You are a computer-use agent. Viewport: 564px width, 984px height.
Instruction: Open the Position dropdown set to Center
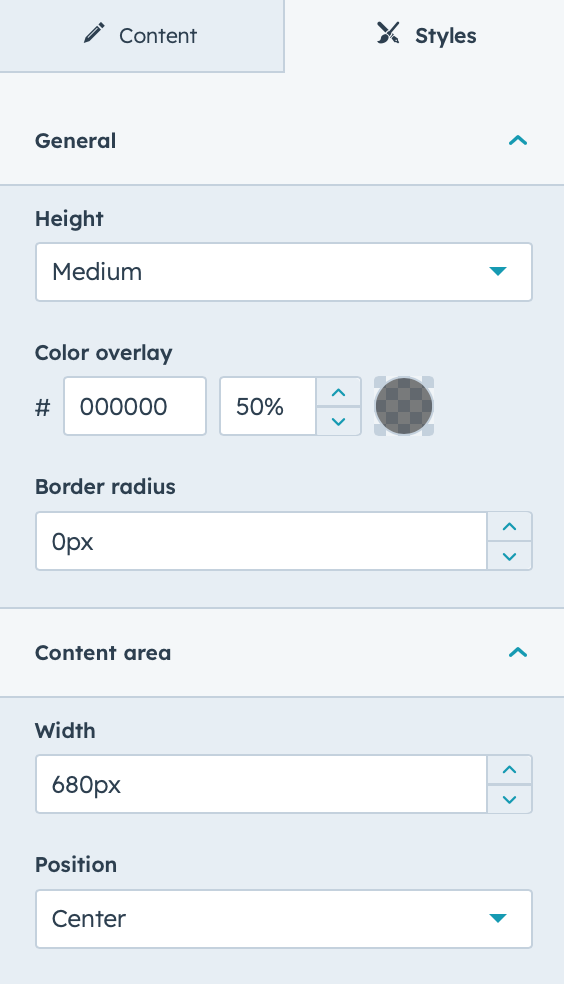[x=284, y=919]
